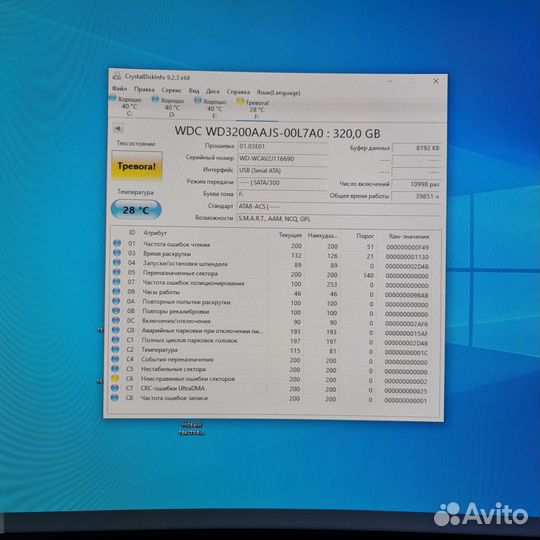Click the yellow Тревога! health status button
The image size is (540, 540).
point(137,166)
